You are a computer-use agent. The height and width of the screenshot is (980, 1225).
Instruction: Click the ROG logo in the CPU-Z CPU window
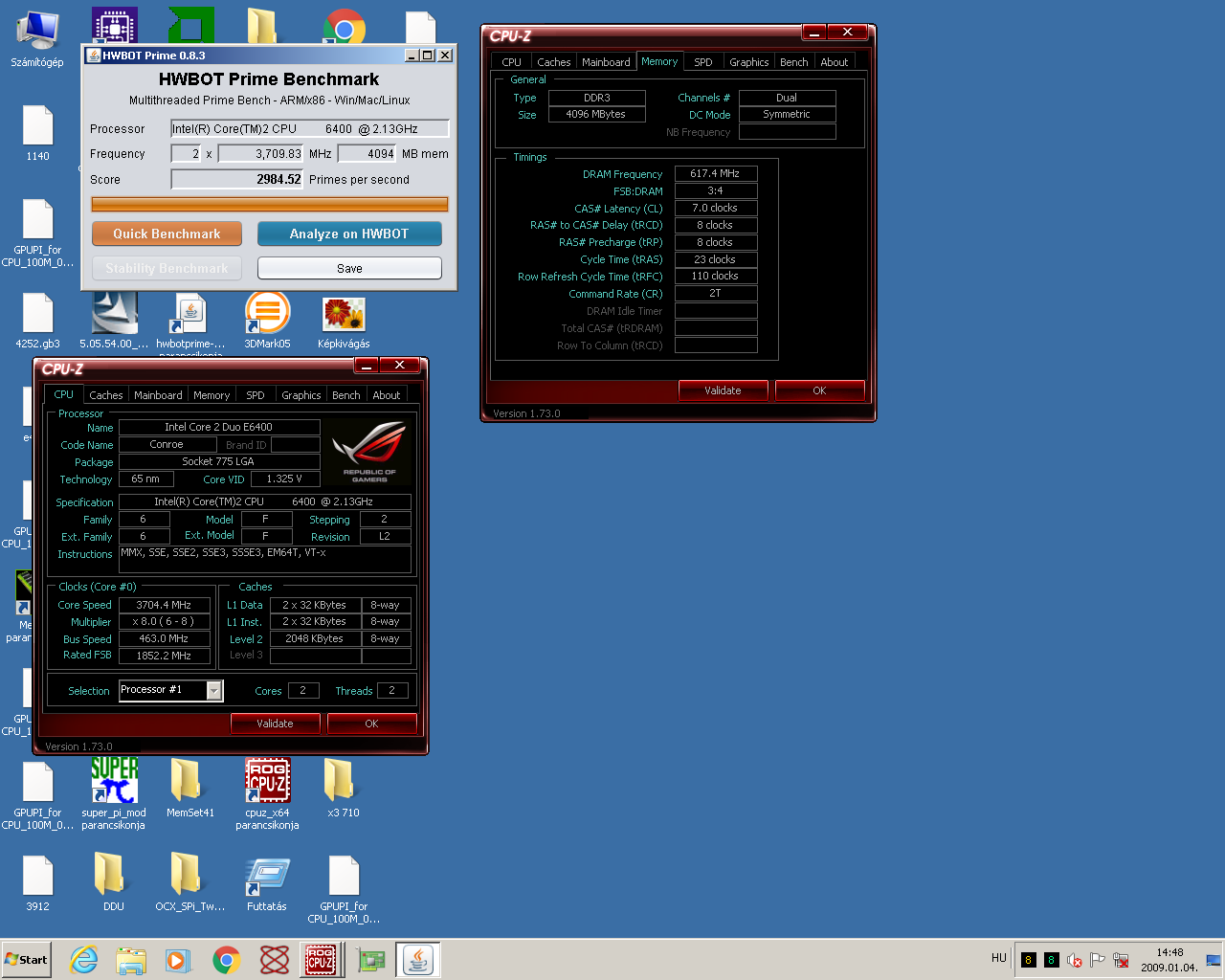click(x=369, y=452)
